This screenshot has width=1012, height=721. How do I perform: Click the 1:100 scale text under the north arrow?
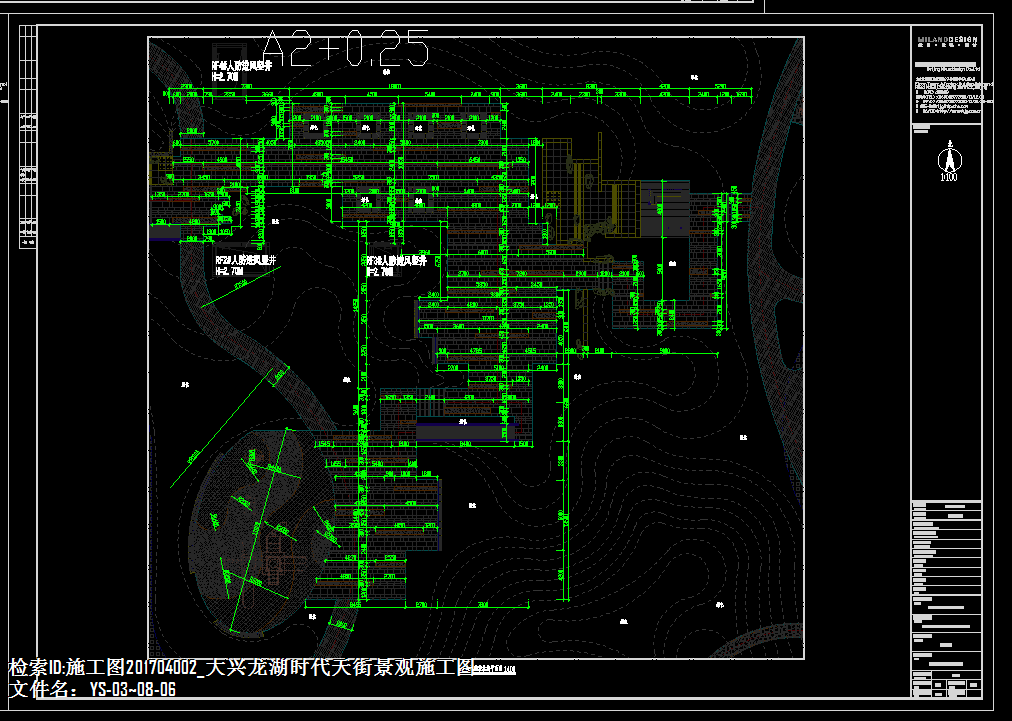[x=949, y=177]
